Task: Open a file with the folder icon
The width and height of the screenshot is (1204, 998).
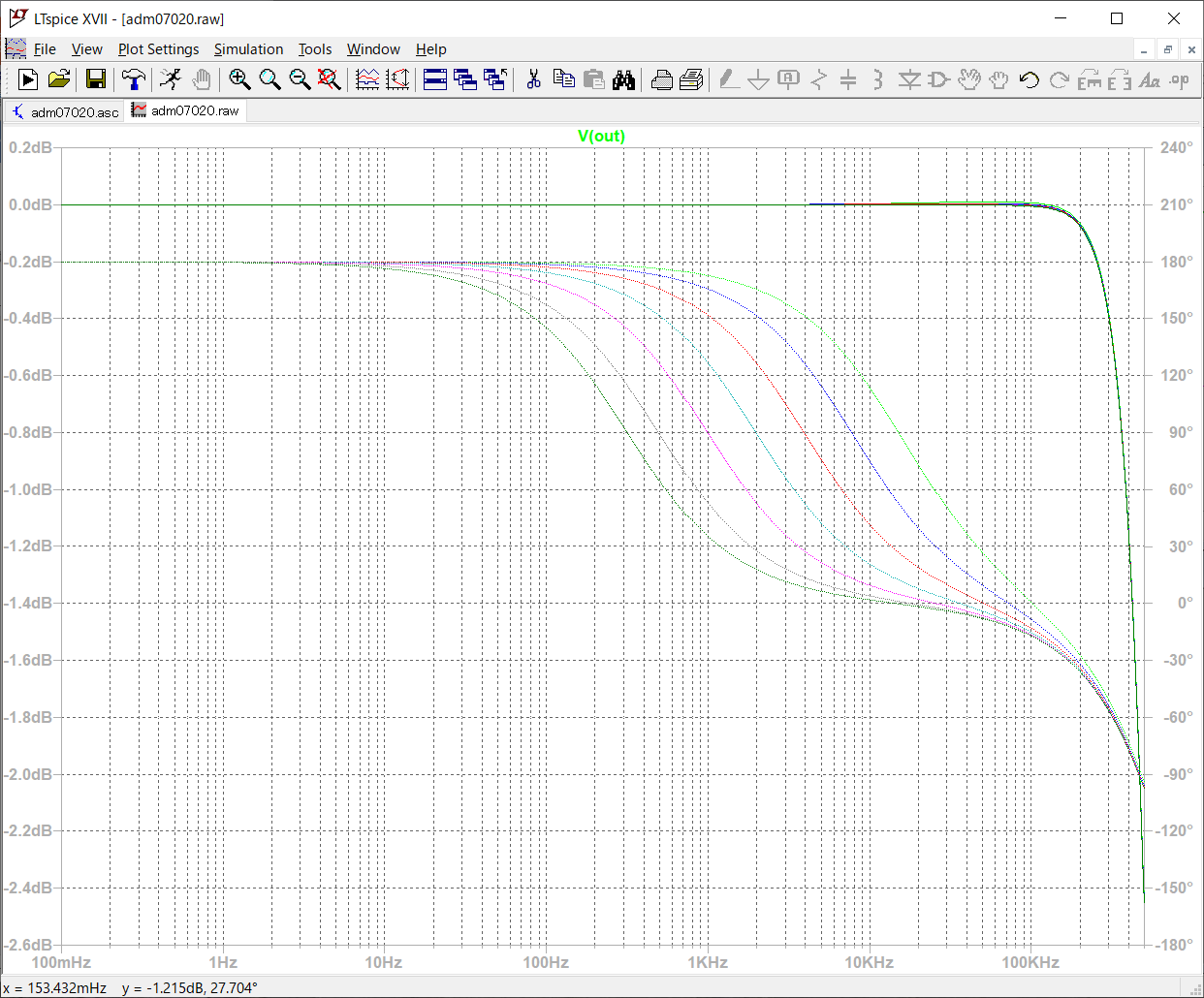Action: 59,79
